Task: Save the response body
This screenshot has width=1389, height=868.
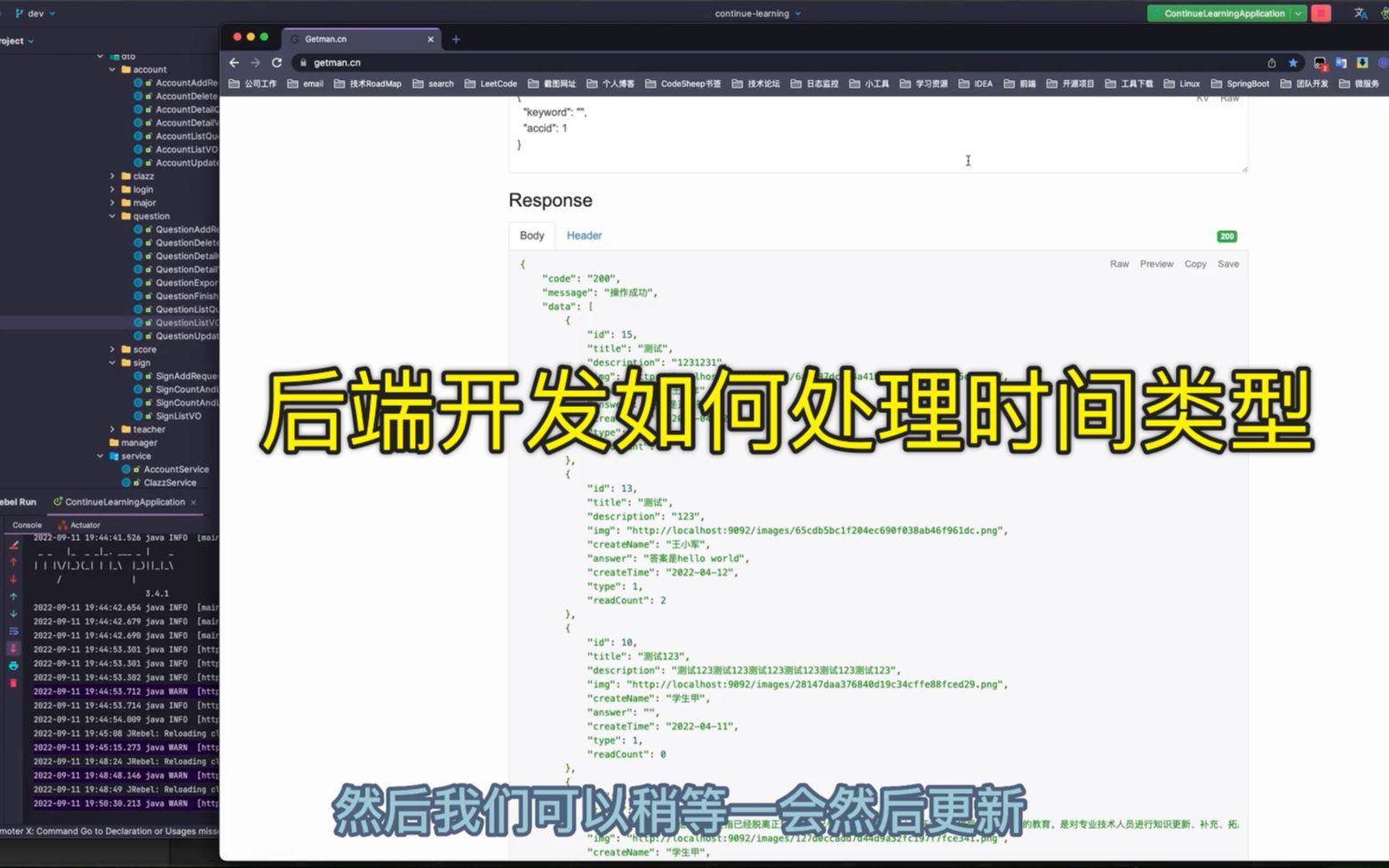Action: pyautogui.click(x=1228, y=264)
